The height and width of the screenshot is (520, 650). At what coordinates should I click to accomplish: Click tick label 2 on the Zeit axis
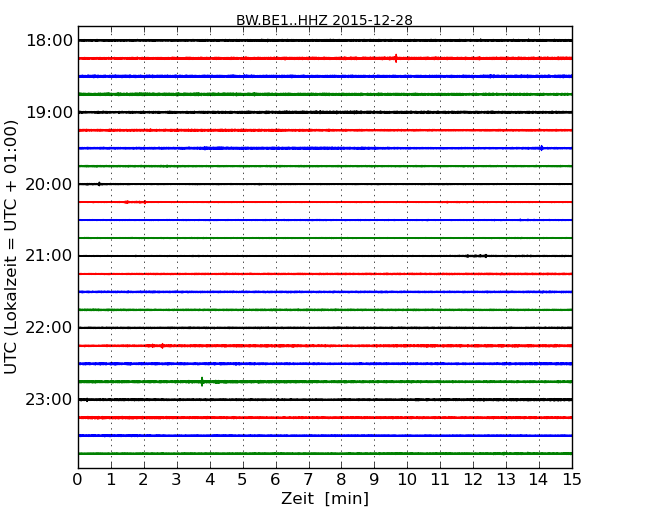pos(144,479)
